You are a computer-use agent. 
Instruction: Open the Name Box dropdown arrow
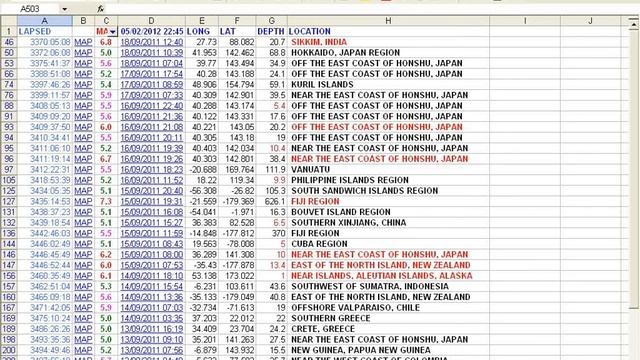point(64,9)
